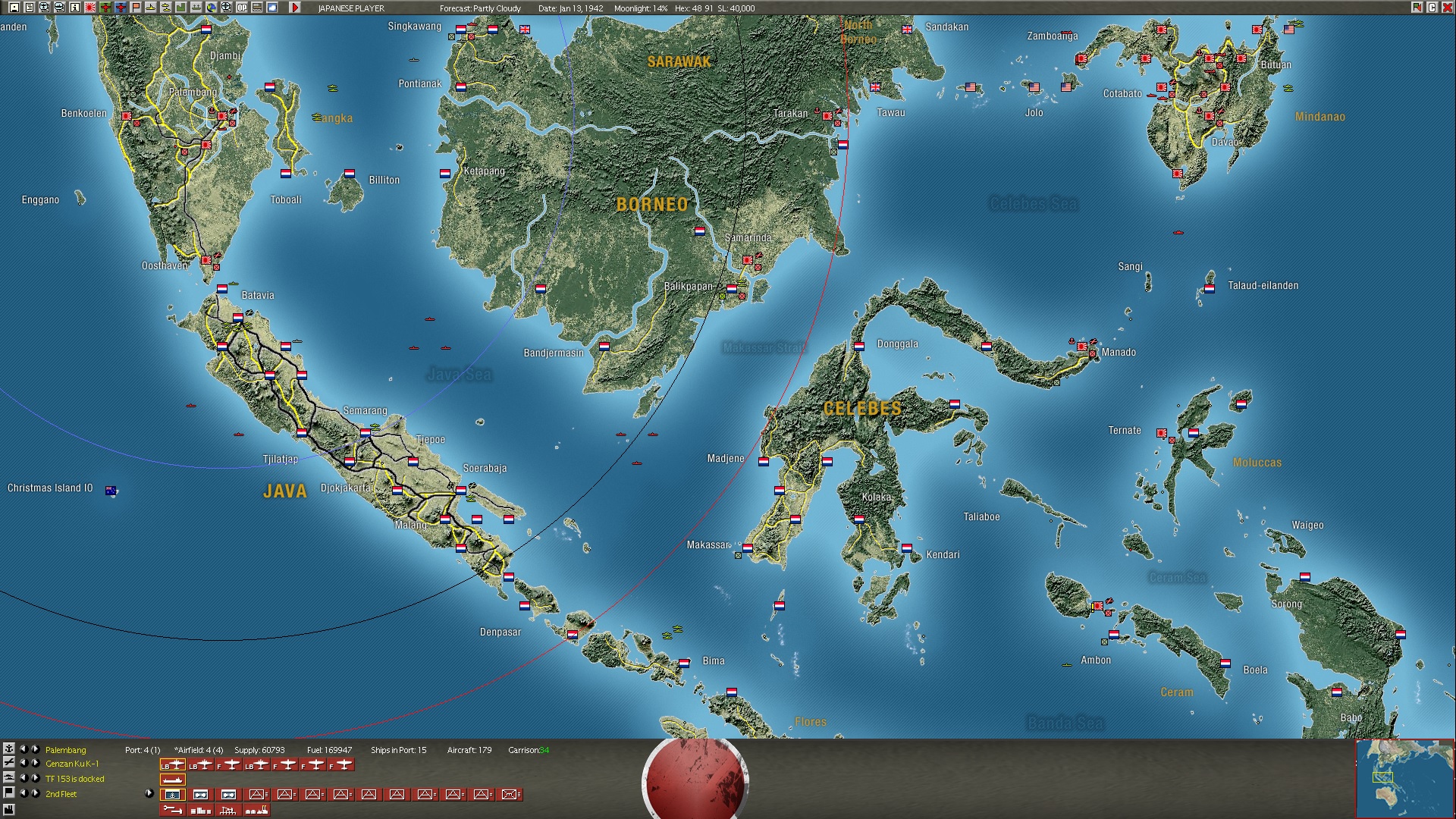
Task: Click the first stacked-screens aircraft icon
Action: [x=44, y=8]
